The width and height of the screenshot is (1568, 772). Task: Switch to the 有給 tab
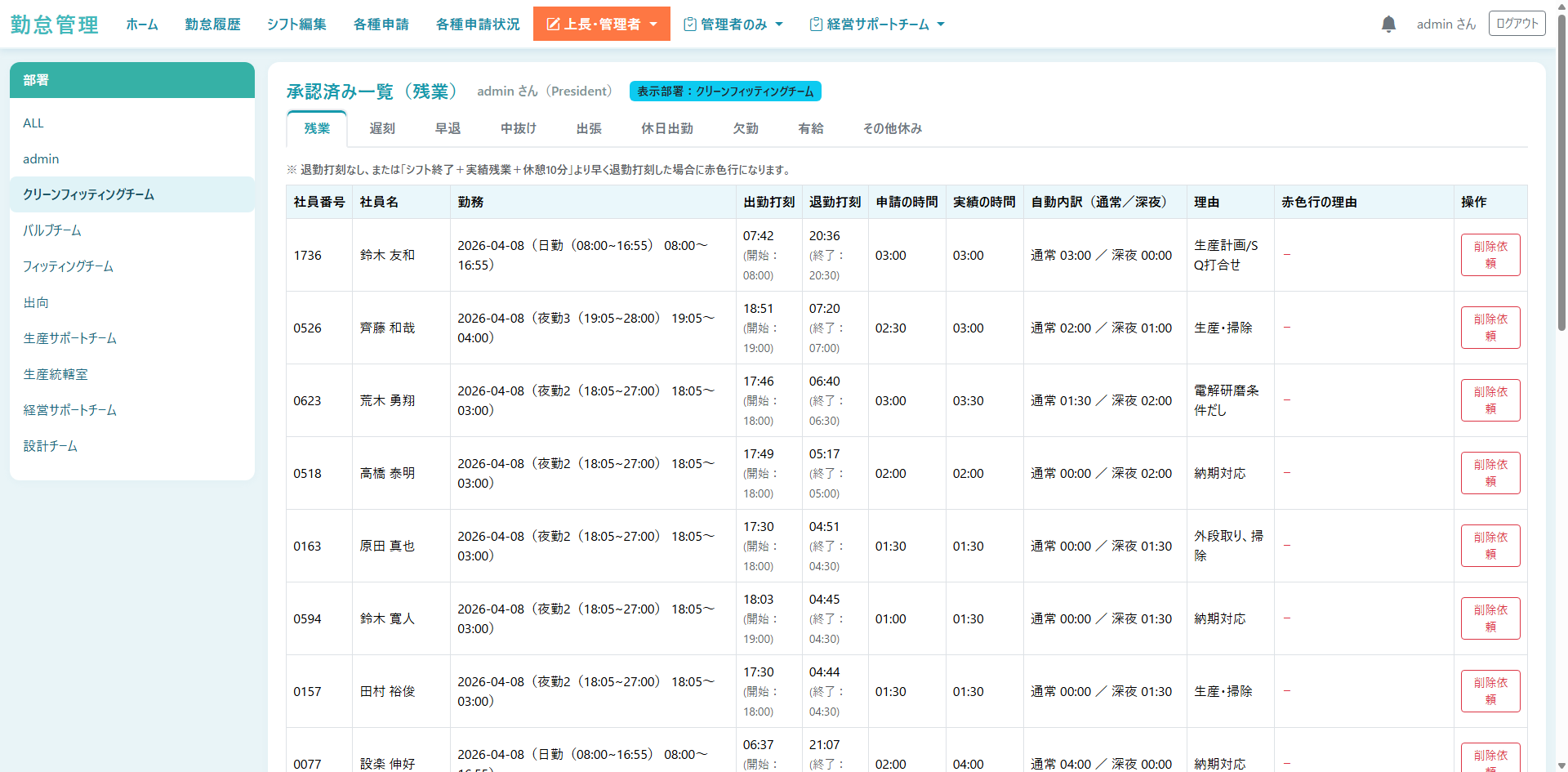point(811,128)
